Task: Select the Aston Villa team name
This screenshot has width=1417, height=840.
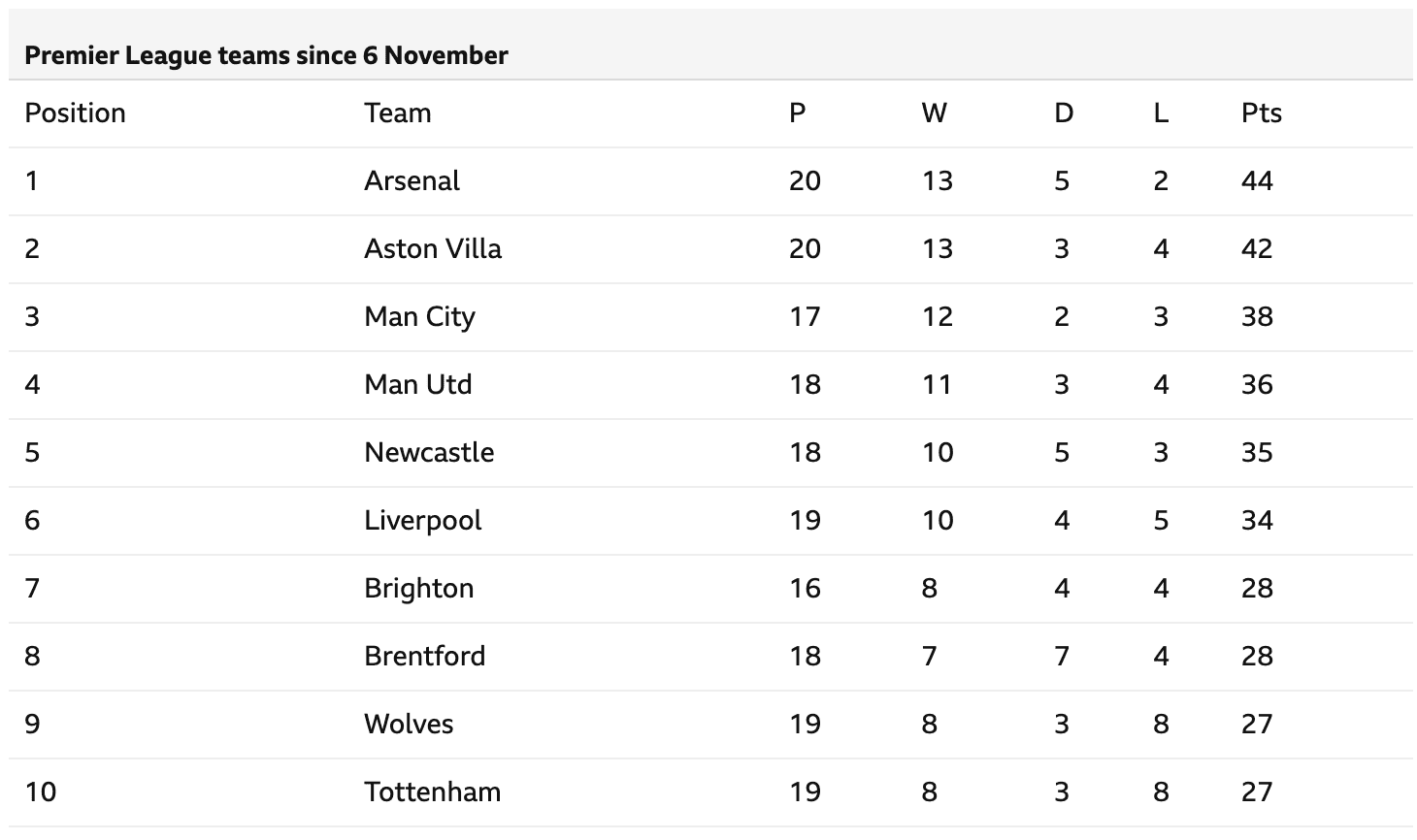Action: (x=433, y=249)
